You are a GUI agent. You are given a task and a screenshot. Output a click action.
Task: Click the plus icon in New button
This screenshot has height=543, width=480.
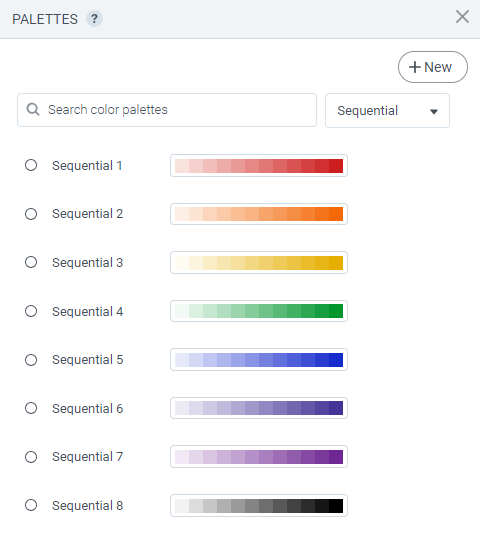[x=415, y=67]
